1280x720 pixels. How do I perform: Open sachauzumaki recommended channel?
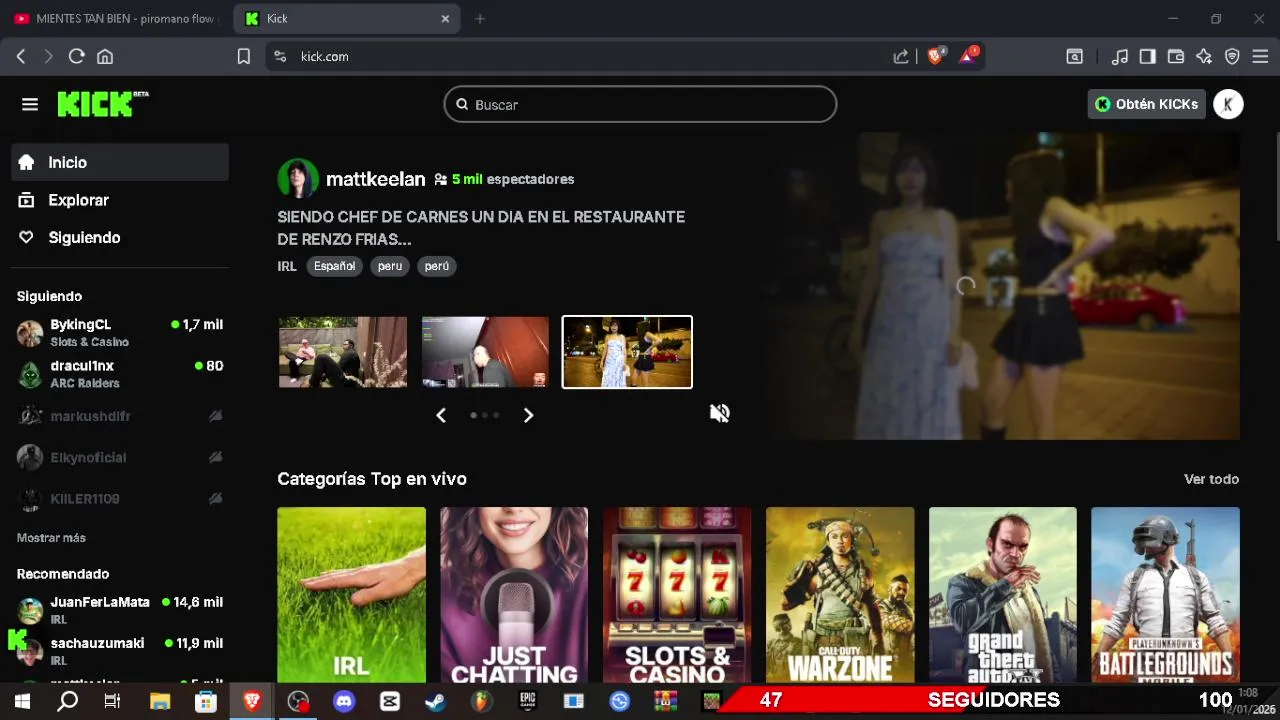coord(120,651)
